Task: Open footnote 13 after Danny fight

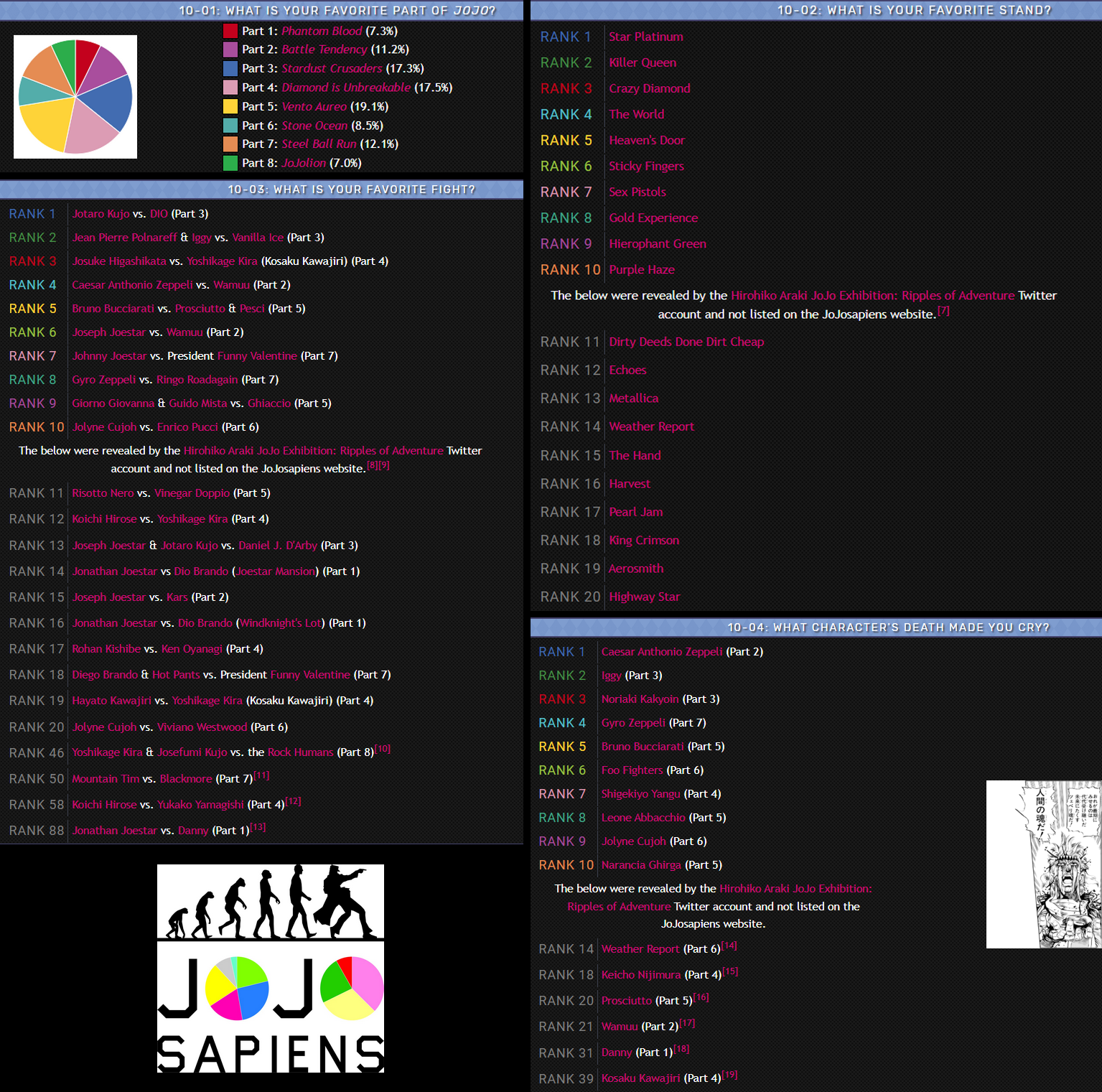Action: (x=258, y=827)
